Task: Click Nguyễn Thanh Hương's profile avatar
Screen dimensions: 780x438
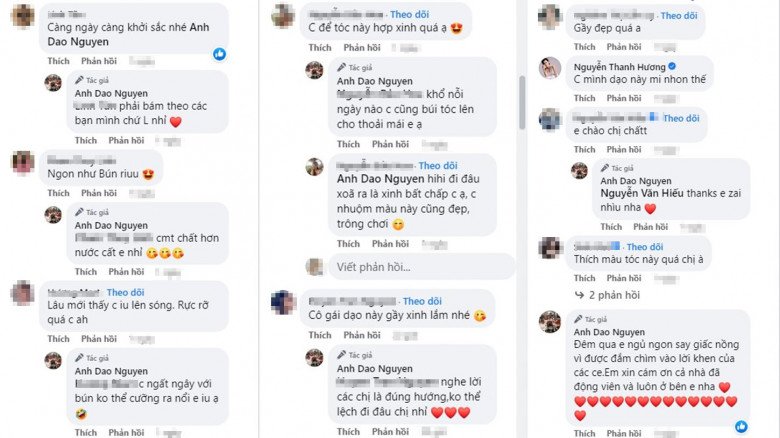Action: click(549, 67)
